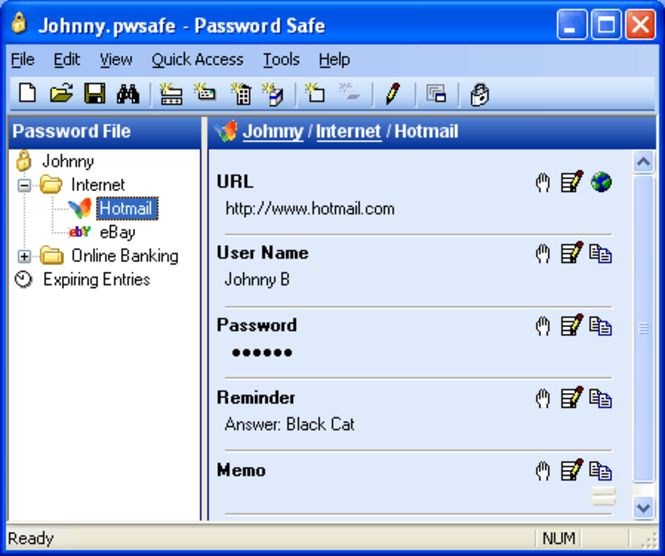This screenshot has width=665, height=556.
Task: Click the edit icon in Password row
Action: tap(572, 325)
